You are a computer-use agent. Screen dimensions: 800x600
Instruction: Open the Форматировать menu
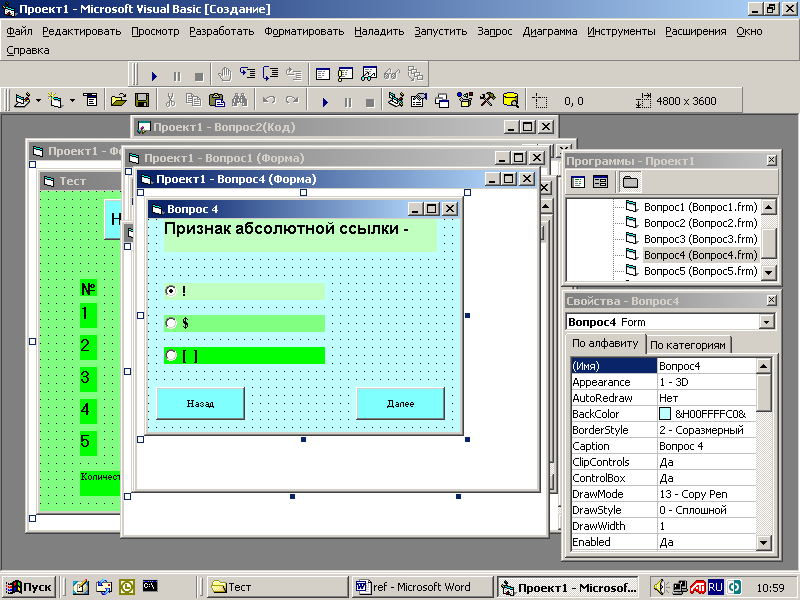click(304, 31)
